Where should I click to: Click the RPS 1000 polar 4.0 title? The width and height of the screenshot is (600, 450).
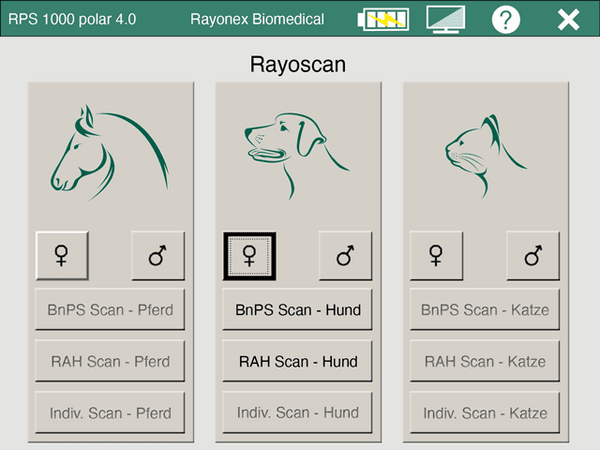pos(72,19)
